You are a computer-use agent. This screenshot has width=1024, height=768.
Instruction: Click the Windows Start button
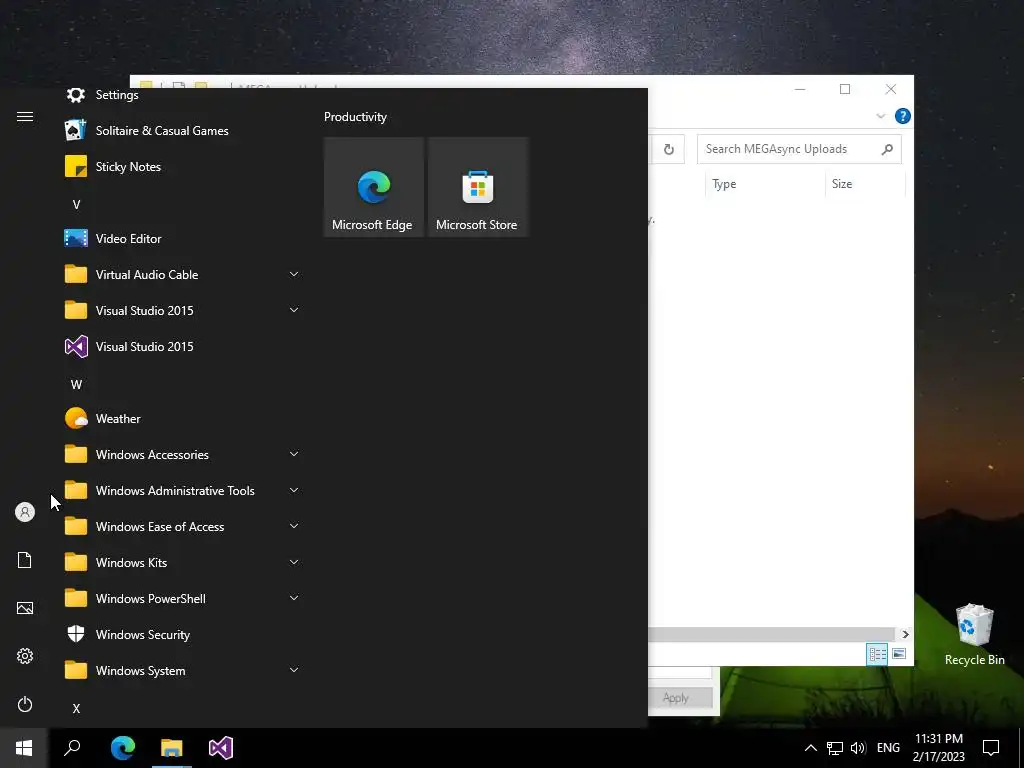(24, 748)
